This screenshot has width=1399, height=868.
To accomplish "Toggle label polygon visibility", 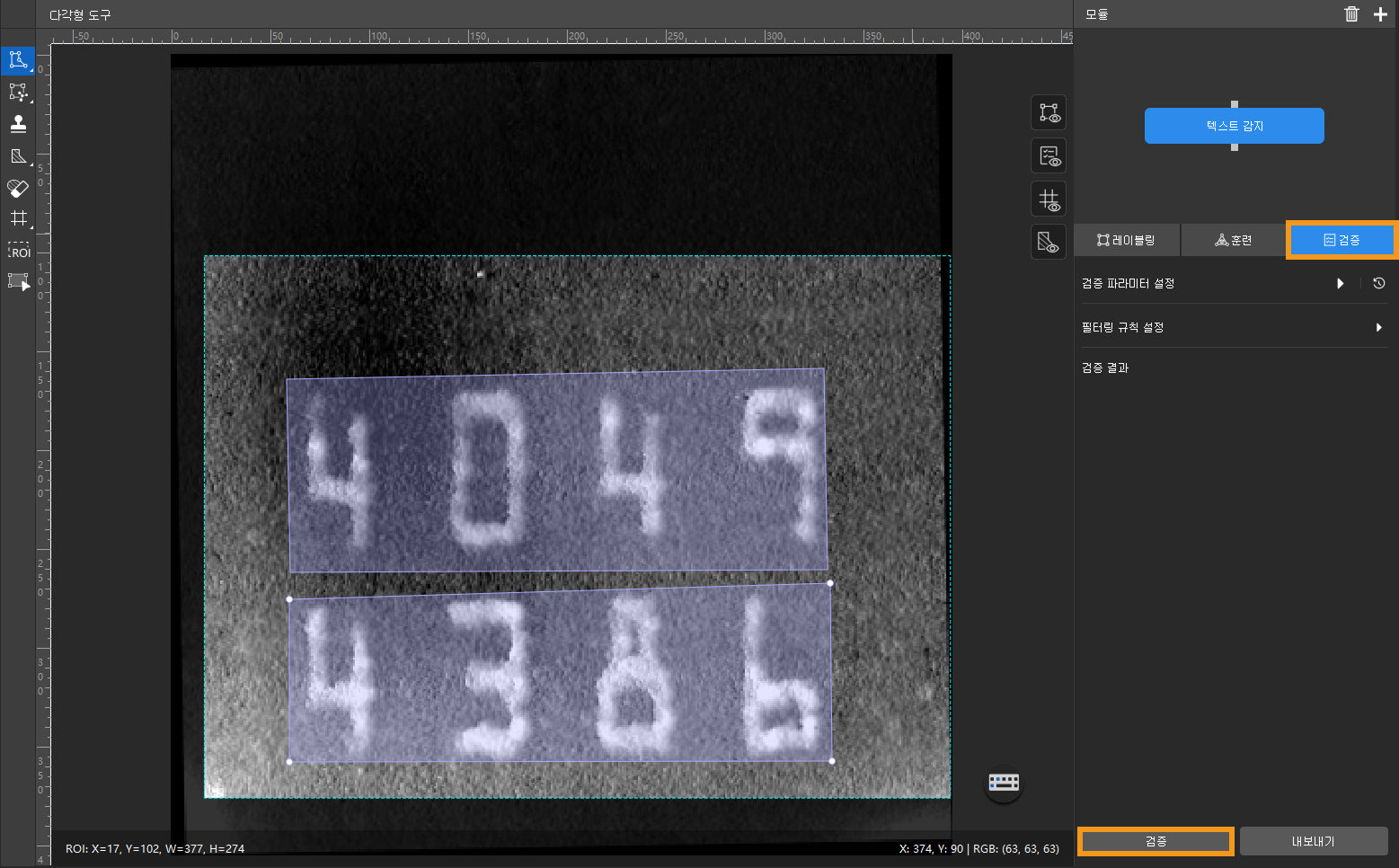I will tap(1049, 113).
